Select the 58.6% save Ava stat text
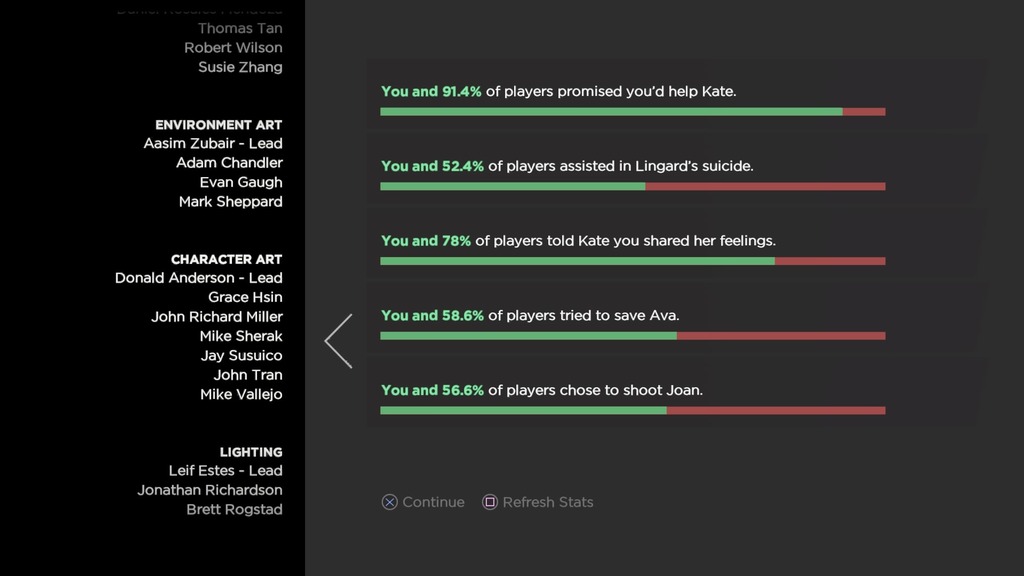This screenshot has width=1024, height=576. pyautogui.click(x=530, y=315)
